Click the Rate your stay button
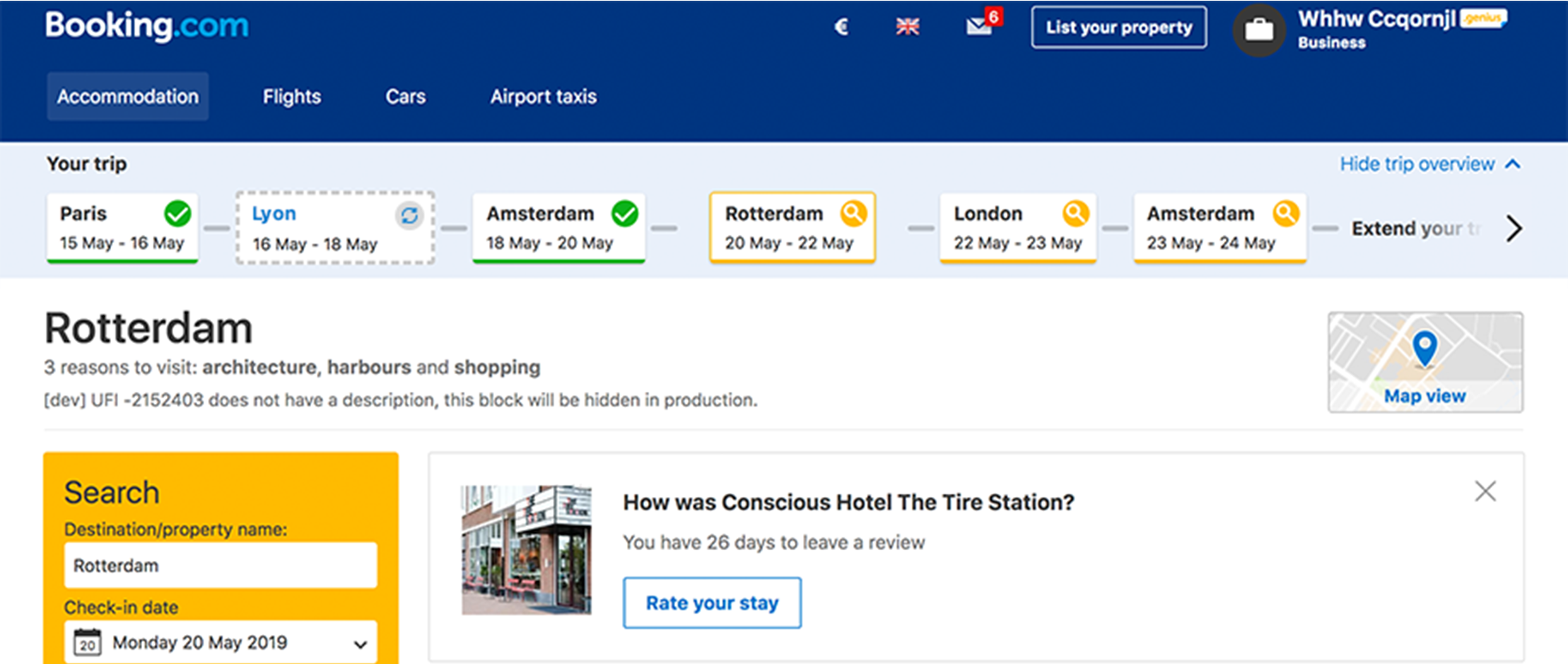The width and height of the screenshot is (1568, 664). 712,602
